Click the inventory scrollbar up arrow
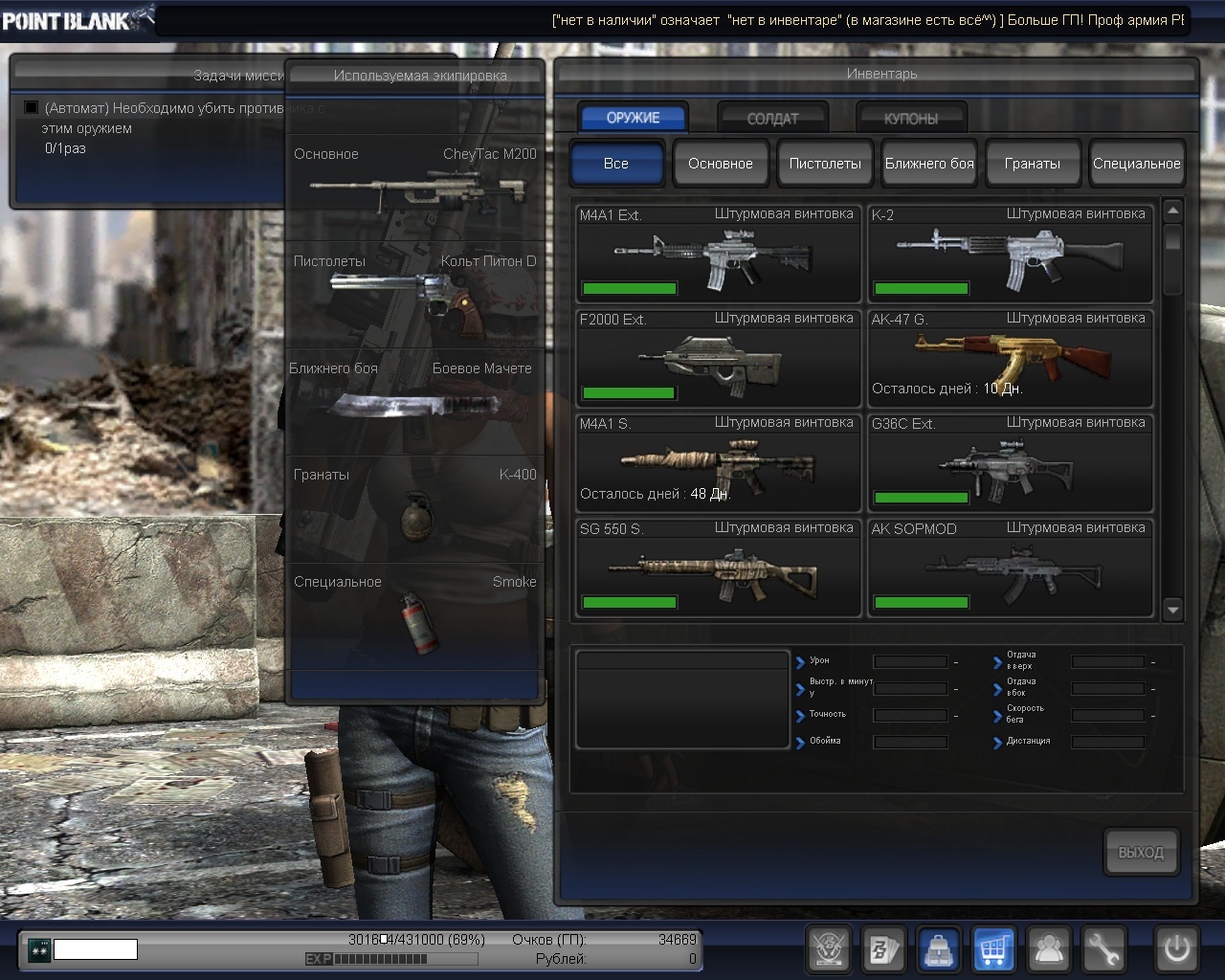 [1173, 211]
